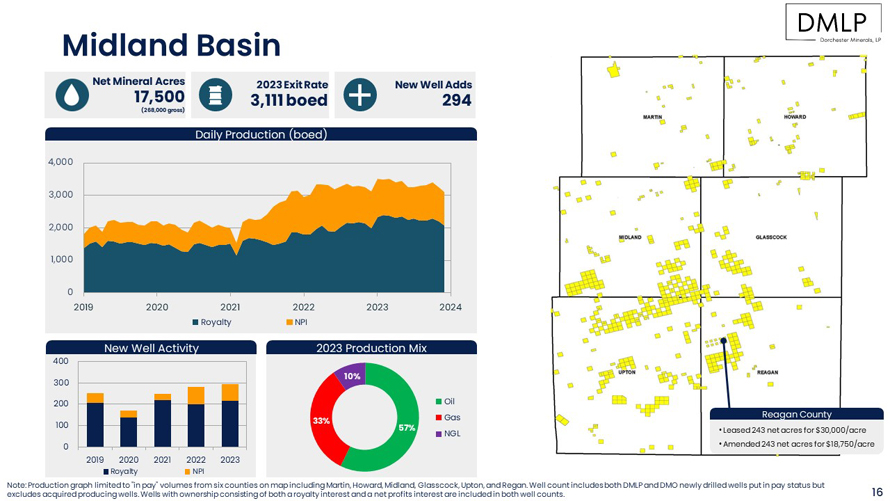Click the Amended 243 net acres bullet

pos(796,444)
